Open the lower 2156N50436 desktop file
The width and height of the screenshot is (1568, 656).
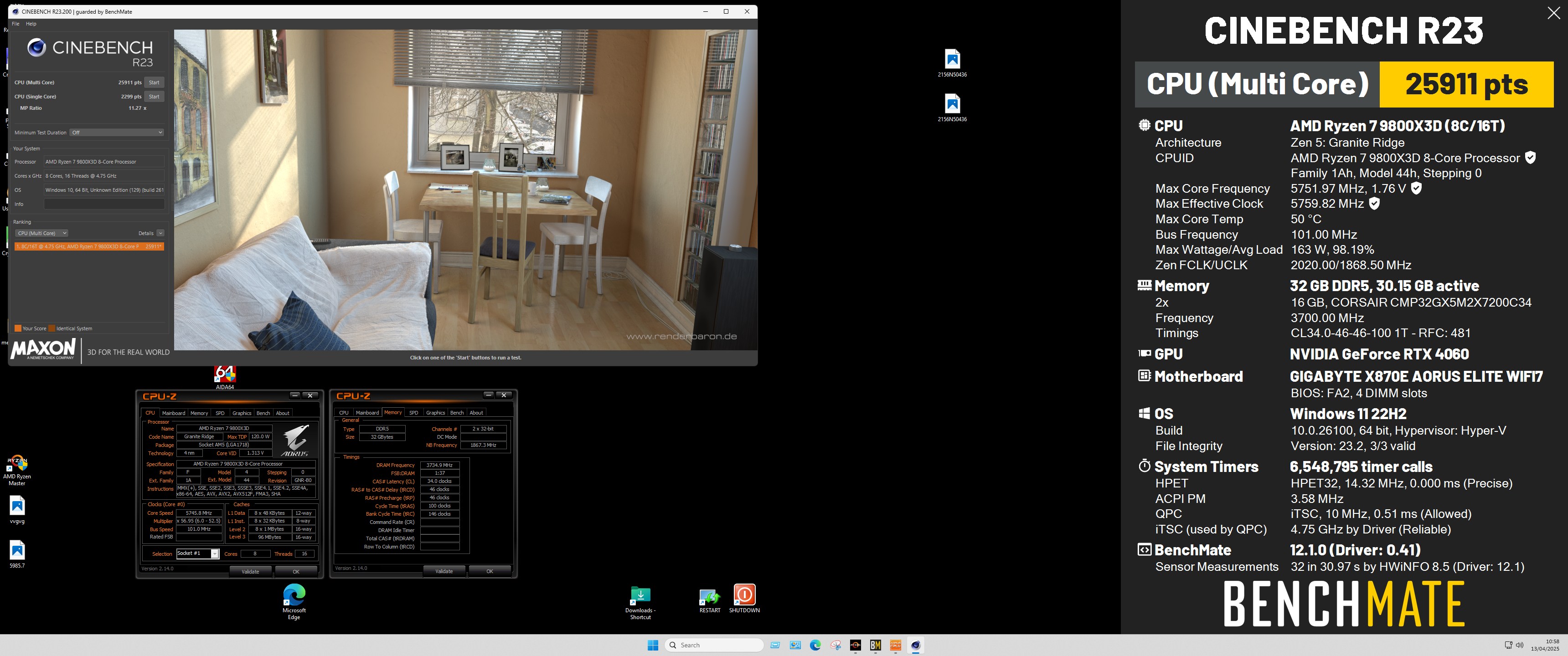coord(952,108)
